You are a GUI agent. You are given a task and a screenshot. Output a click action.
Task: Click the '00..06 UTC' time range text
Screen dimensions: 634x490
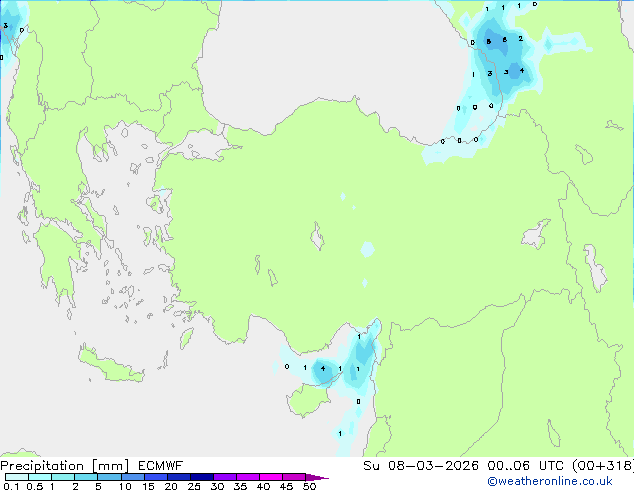point(525,466)
